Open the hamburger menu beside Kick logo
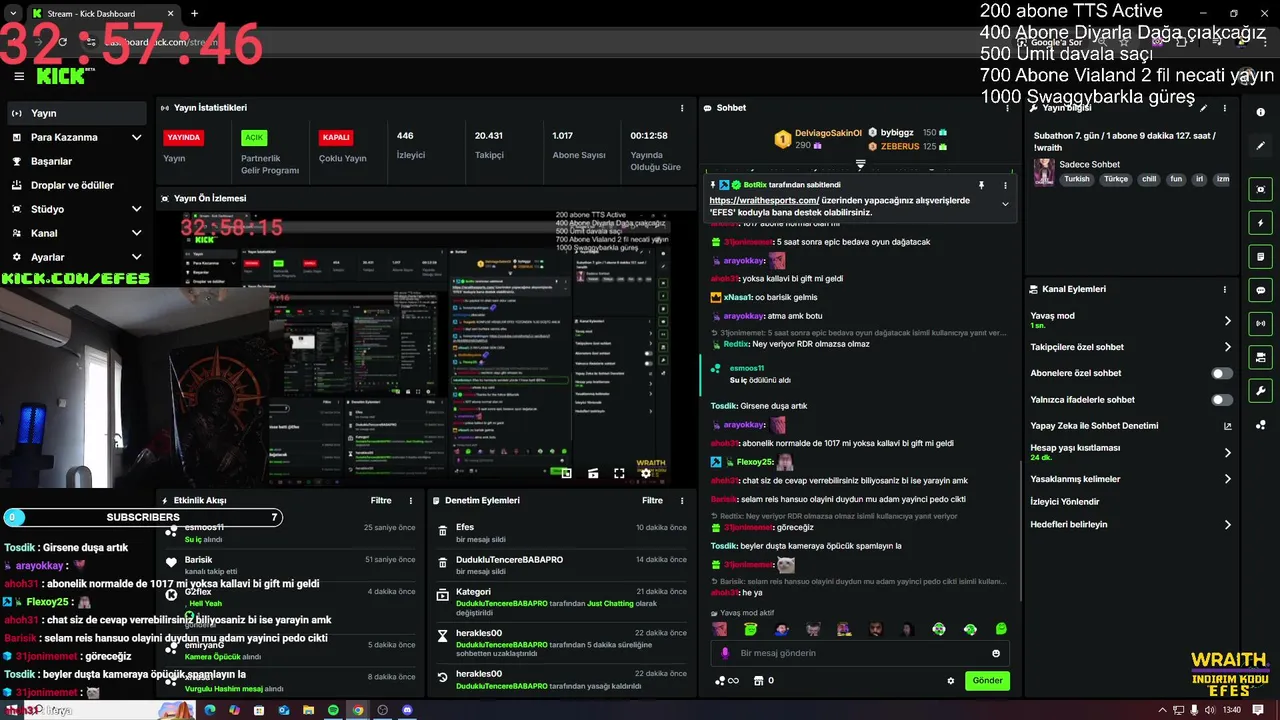1280x720 pixels. [19, 76]
